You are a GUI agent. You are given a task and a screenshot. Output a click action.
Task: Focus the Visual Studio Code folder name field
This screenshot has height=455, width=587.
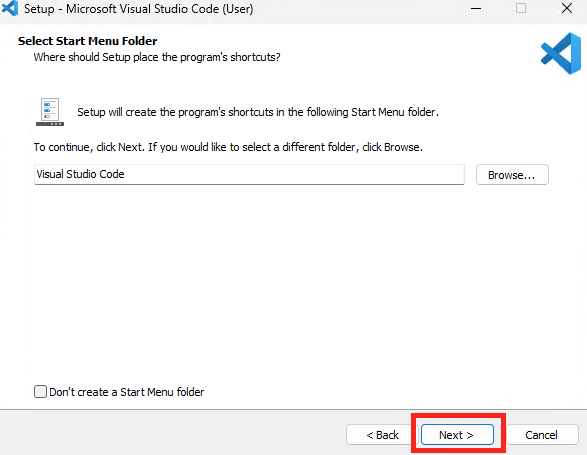coord(249,174)
